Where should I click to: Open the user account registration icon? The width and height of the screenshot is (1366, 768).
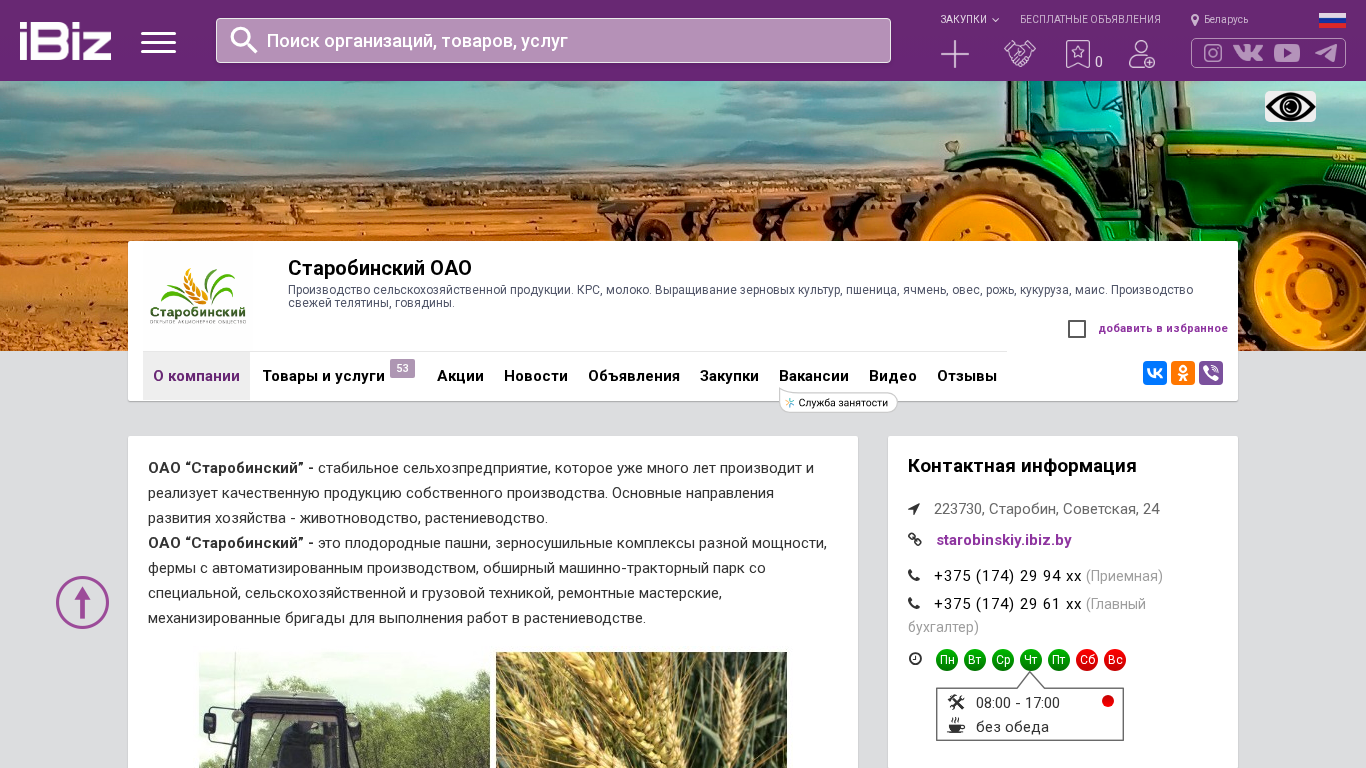point(1142,54)
